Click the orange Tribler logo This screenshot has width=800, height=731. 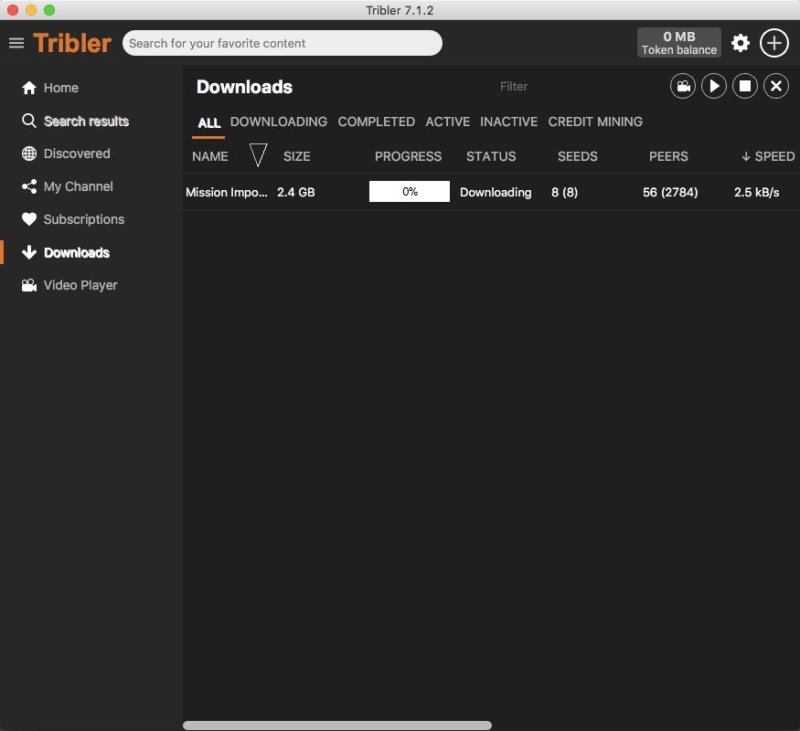click(72, 43)
